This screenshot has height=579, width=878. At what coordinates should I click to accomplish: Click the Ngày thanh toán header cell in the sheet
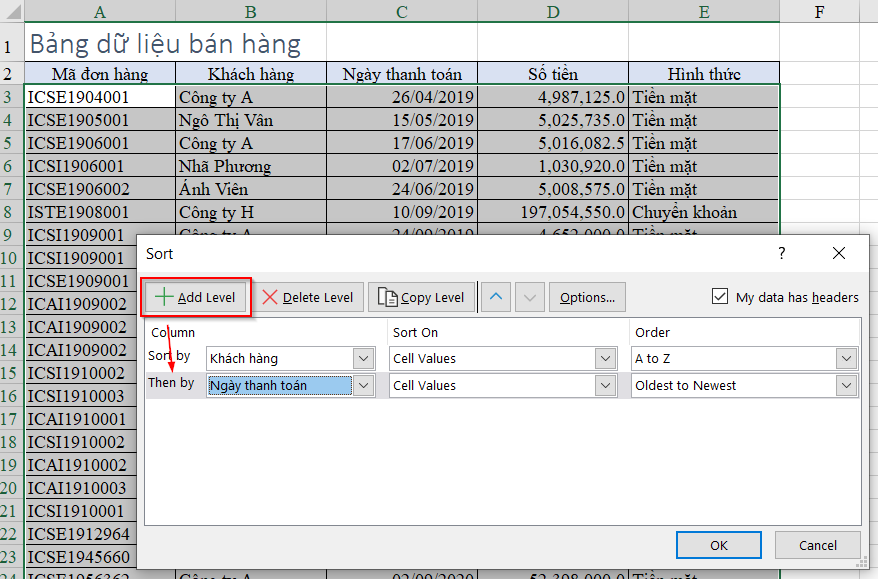pos(402,73)
